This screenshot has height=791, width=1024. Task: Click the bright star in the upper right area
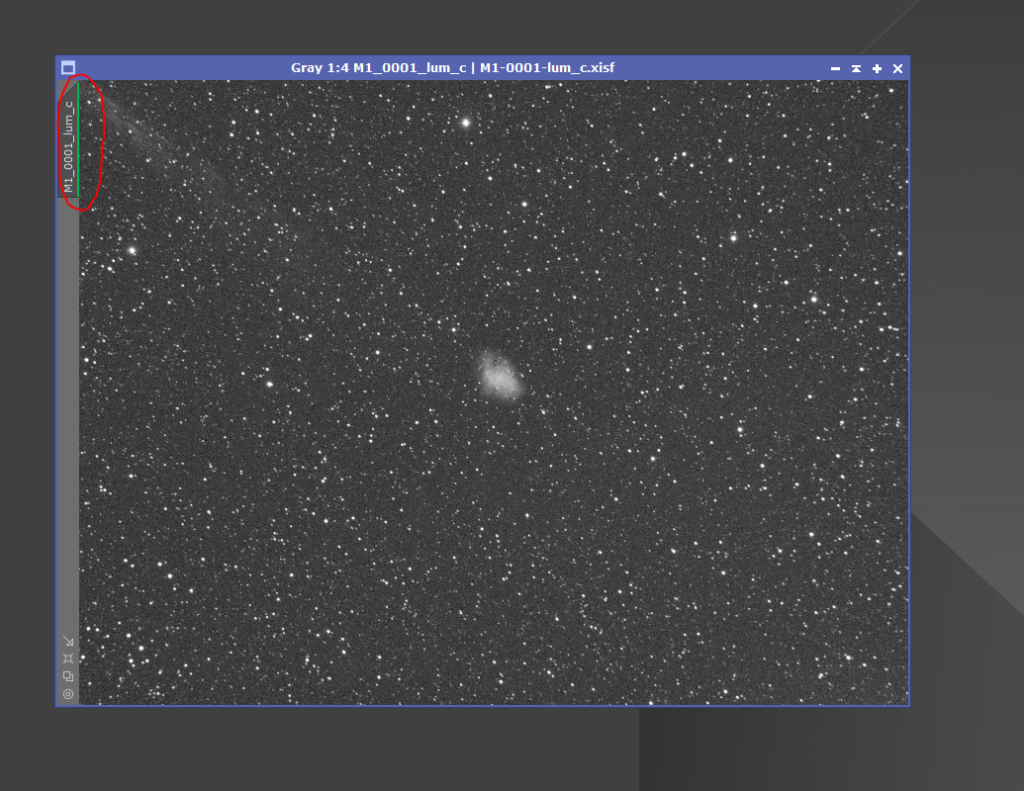tap(733, 238)
